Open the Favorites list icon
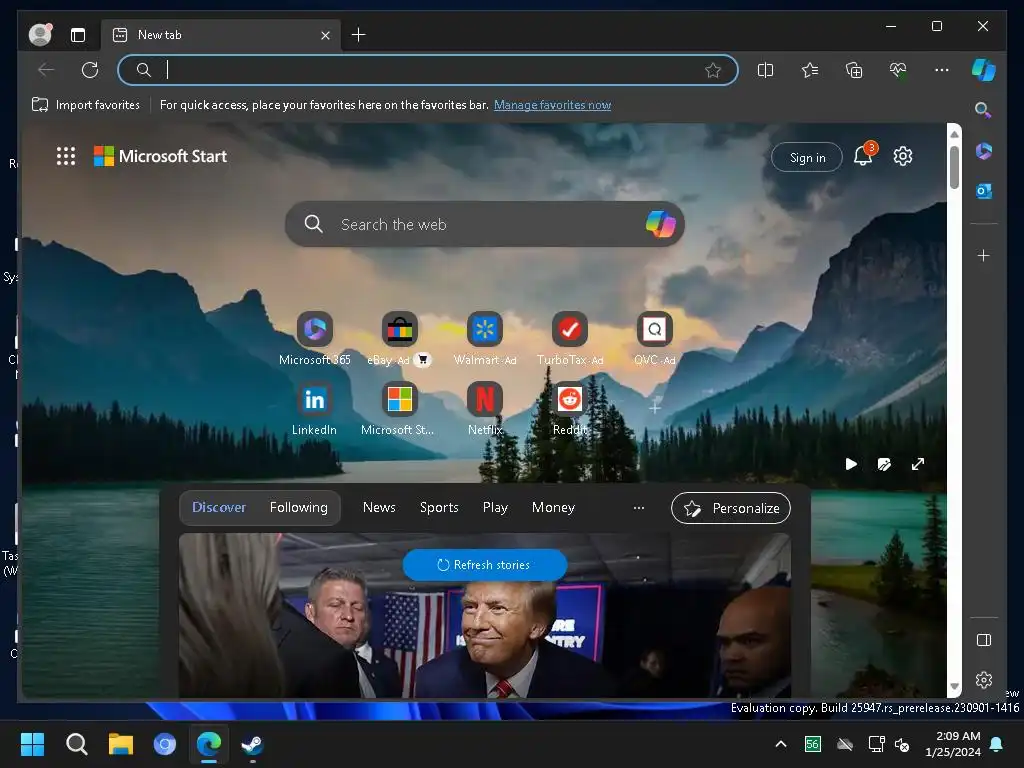 click(x=810, y=70)
